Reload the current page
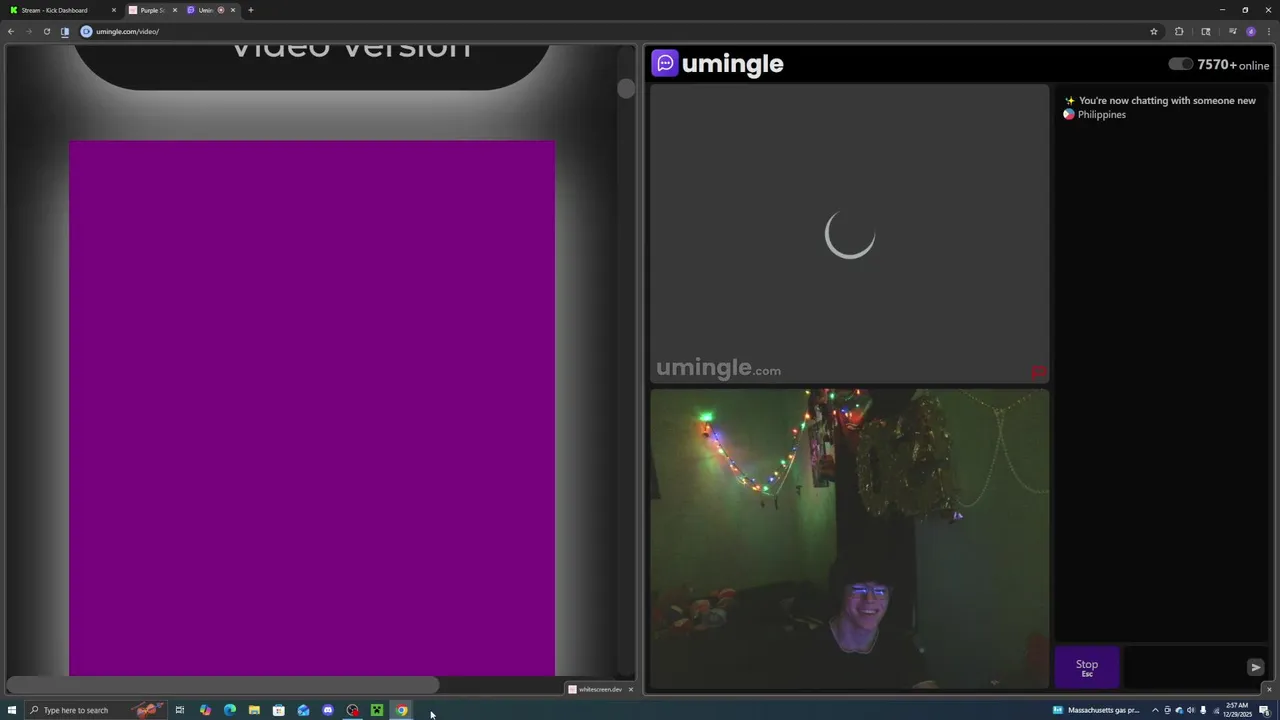Image resolution: width=1280 pixels, height=720 pixels. pos(46,31)
